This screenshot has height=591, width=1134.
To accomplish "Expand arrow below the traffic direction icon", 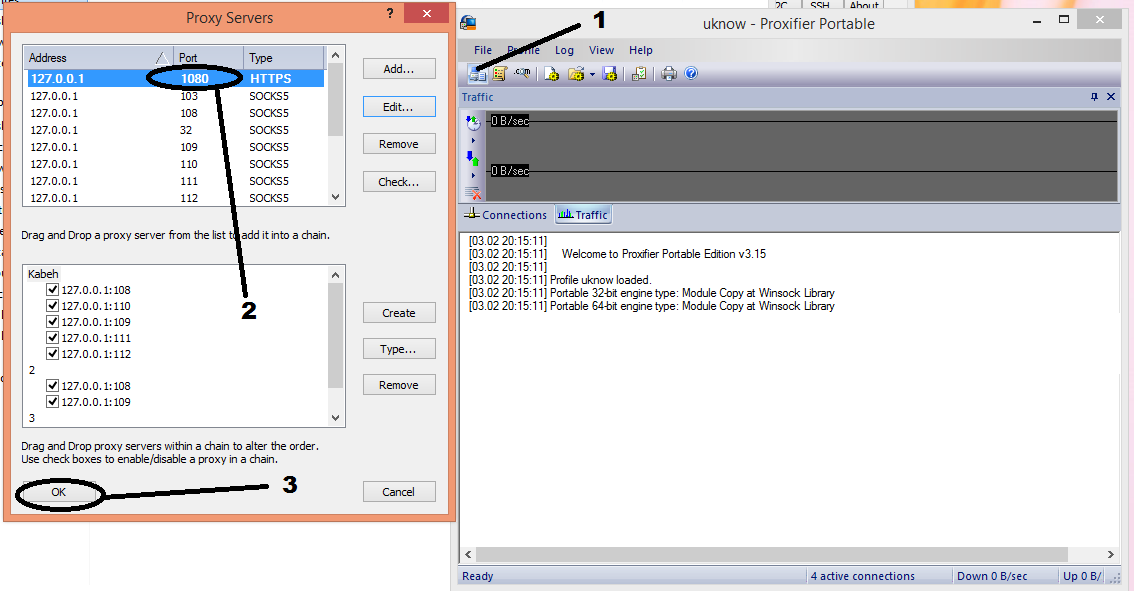I will tap(473, 175).
